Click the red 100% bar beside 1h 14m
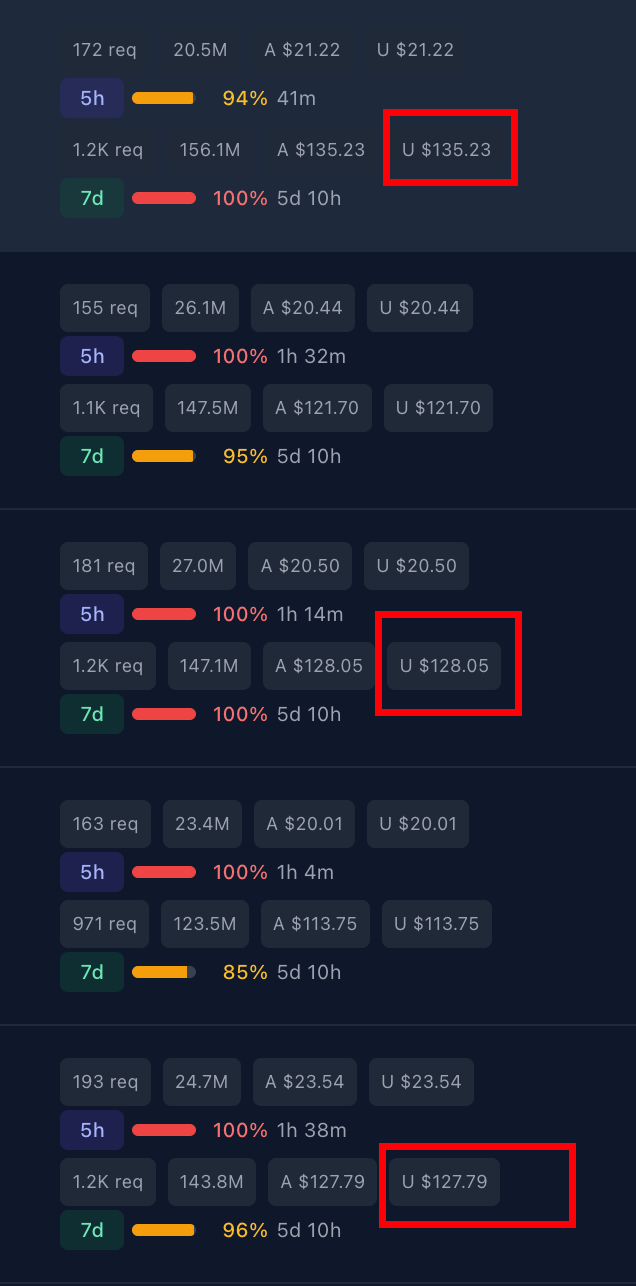The width and height of the screenshot is (636, 1286). click(164, 614)
